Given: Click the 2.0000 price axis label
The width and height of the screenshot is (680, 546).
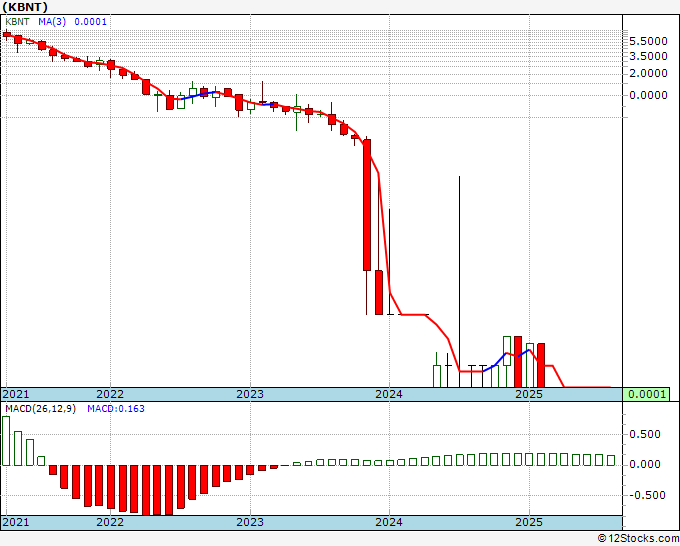Looking at the screenshot, I should (x=648, y=73).
